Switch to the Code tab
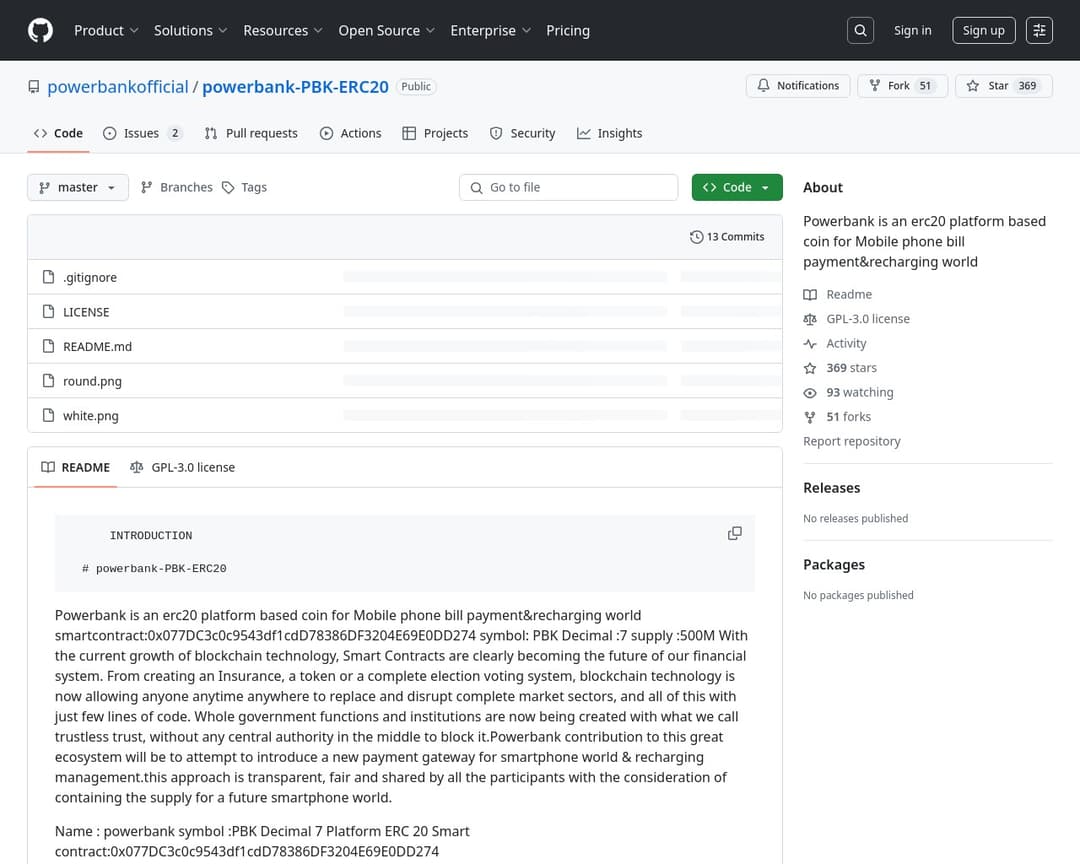 click(x=59, y=133)
